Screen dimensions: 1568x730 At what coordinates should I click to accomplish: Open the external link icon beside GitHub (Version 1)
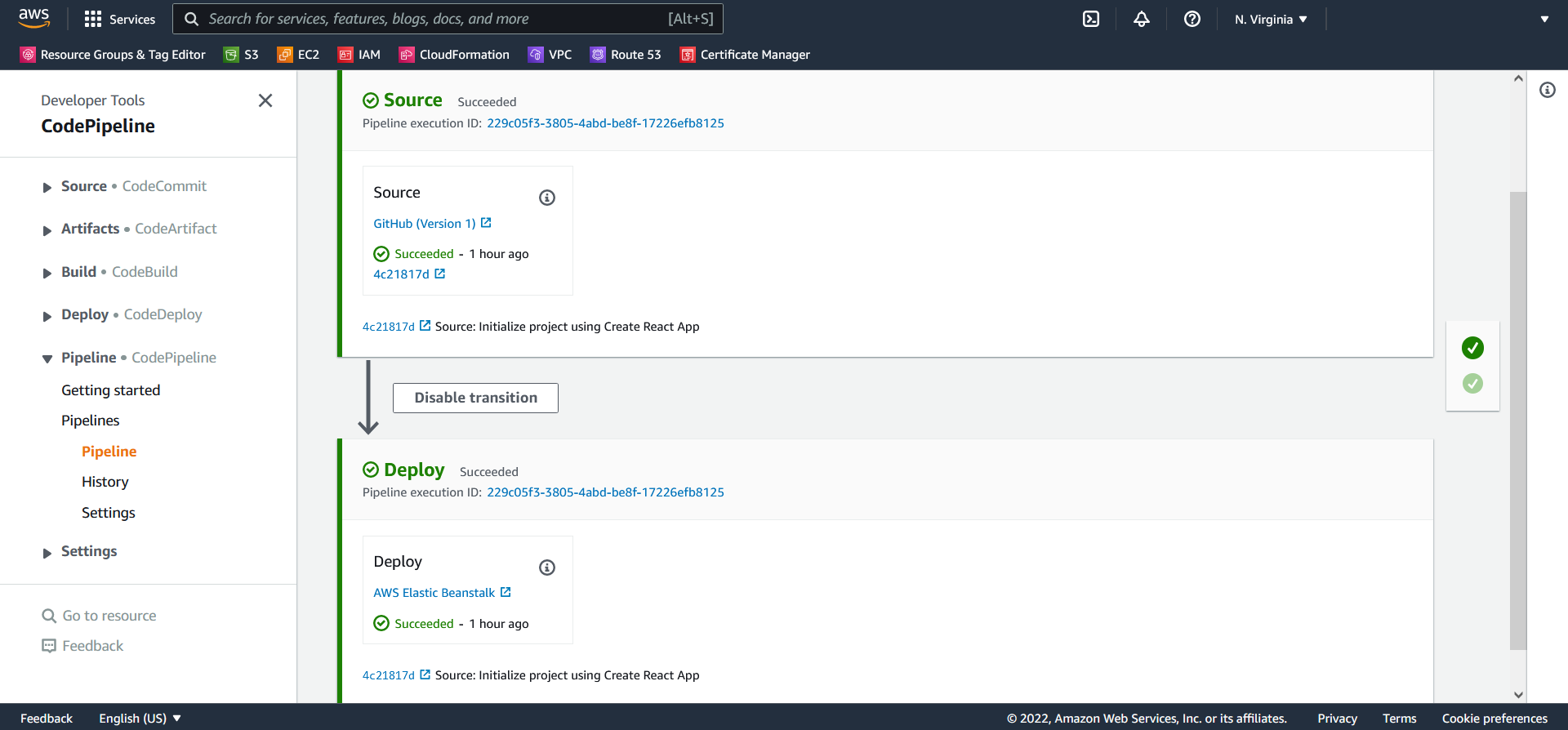tap(486, 223)
